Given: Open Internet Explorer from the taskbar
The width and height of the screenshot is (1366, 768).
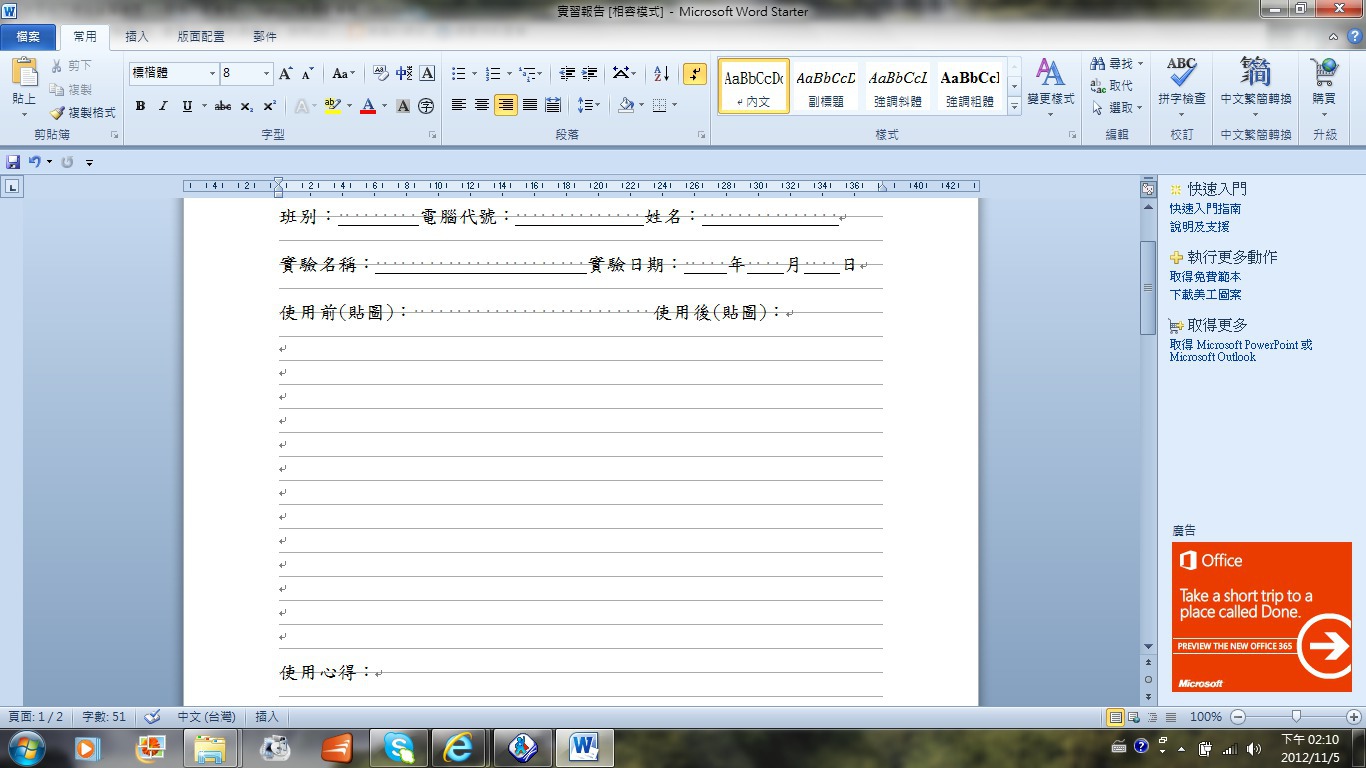Looking at the screenshot, I should 458,747.
